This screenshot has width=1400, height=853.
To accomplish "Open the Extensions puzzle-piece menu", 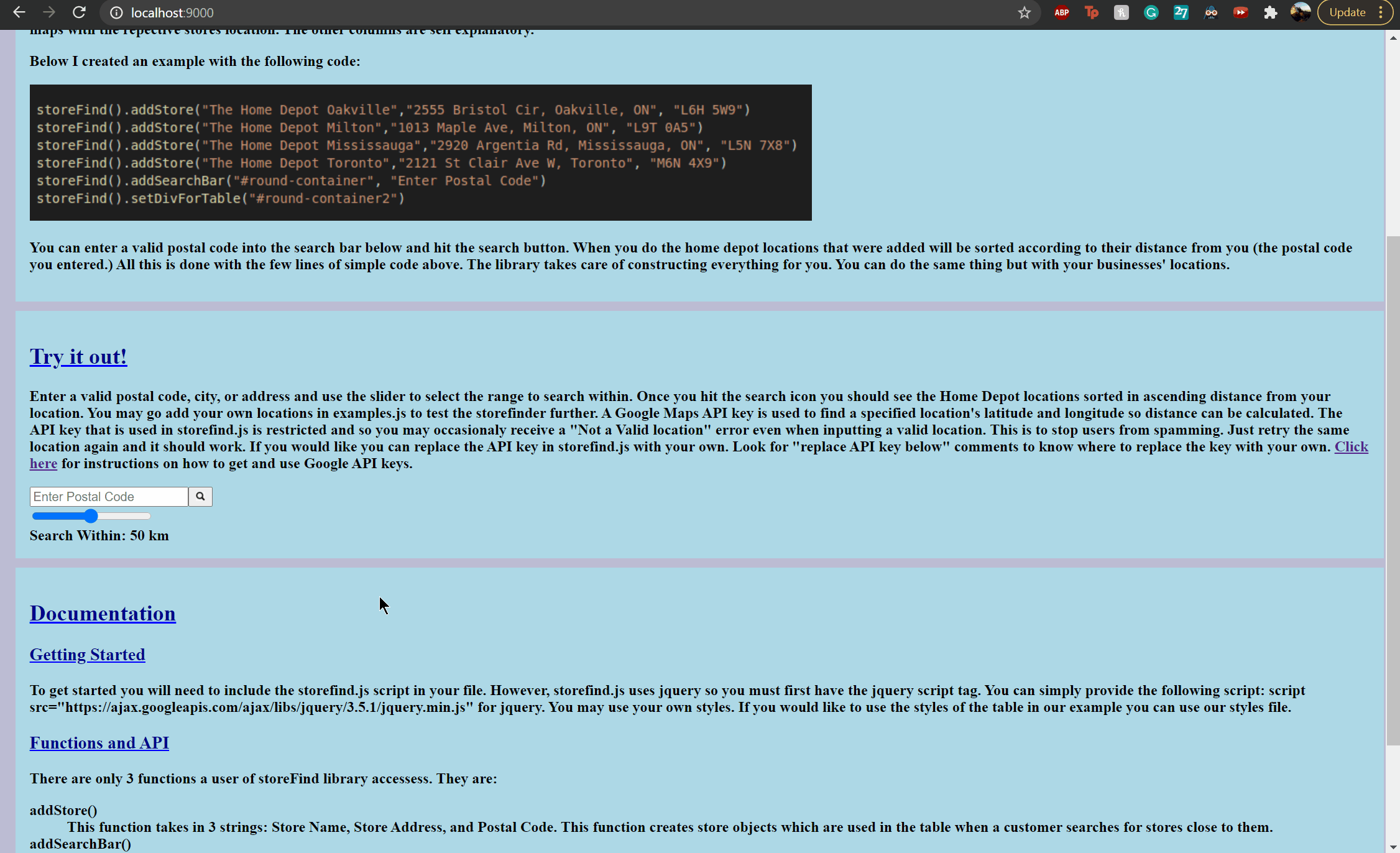I will 1271,12.
